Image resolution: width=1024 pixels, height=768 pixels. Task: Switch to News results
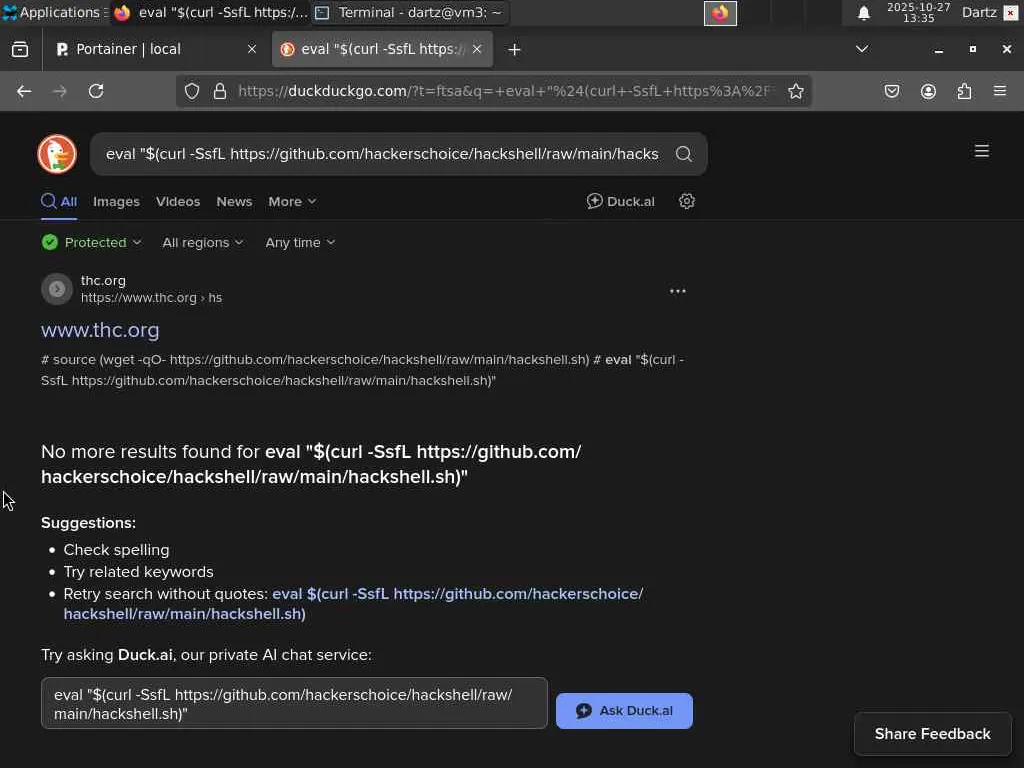coord(234,202)
